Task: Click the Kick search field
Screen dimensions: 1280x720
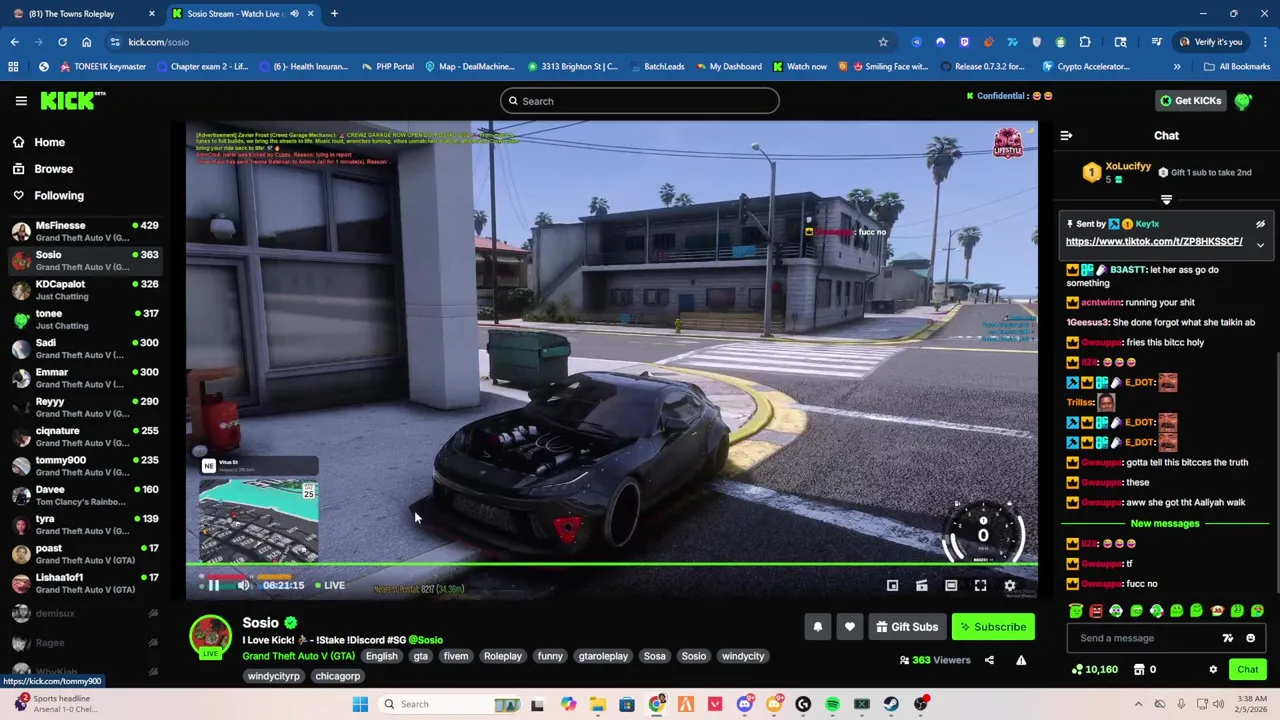Action: click(x=639, y=101)
